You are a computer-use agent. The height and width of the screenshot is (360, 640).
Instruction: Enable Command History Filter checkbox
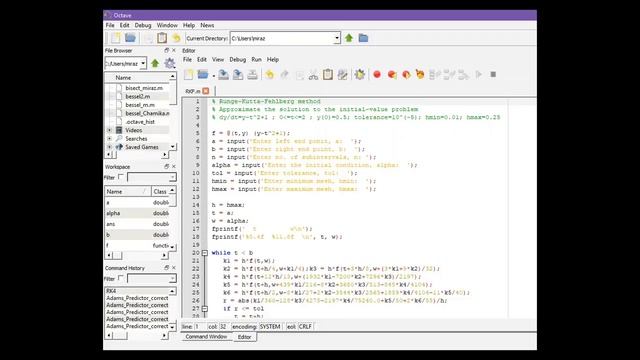(x=121, y=278)
